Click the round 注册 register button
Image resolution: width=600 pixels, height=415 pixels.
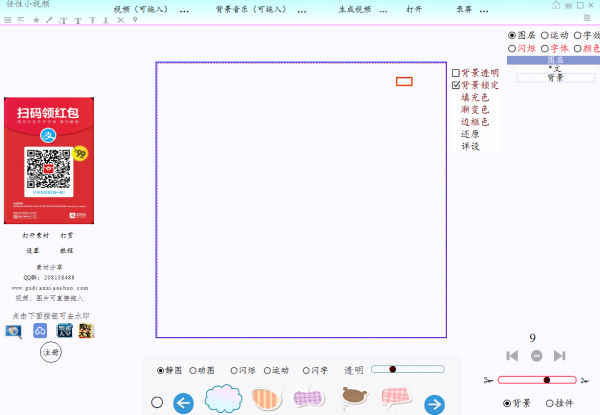[x=51, y=352]
